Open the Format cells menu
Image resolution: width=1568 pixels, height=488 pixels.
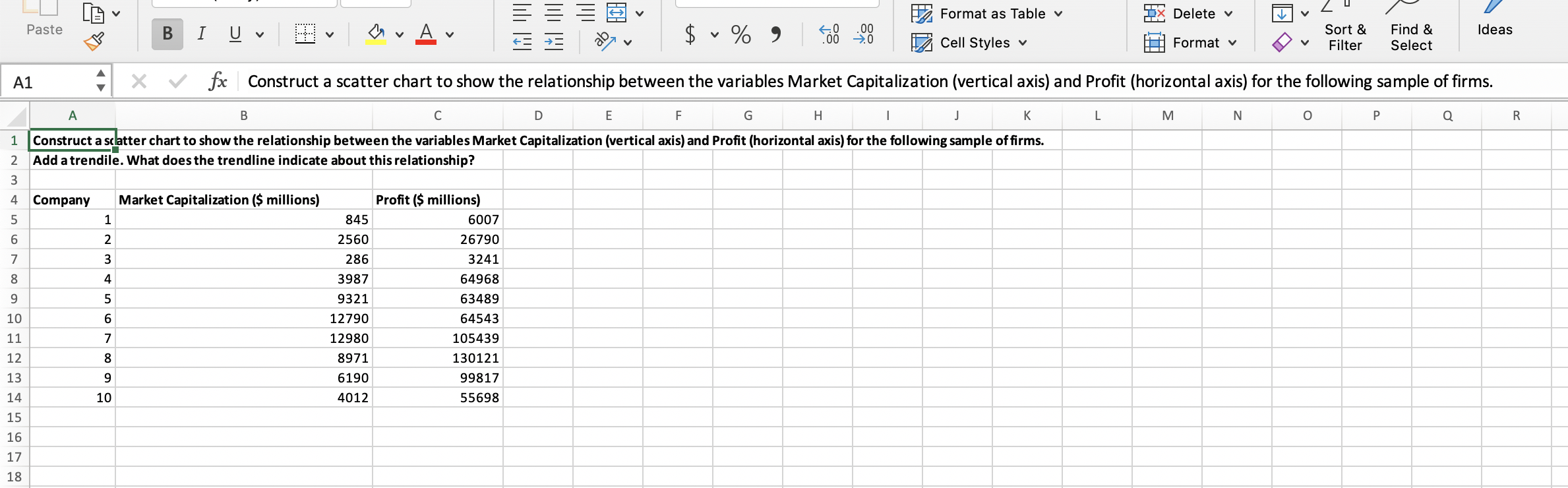(1190, 42)
